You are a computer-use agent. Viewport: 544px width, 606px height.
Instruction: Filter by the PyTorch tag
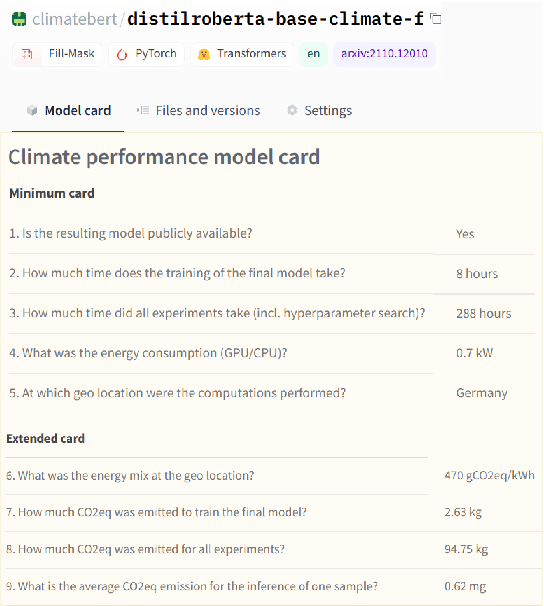(146, 54)
